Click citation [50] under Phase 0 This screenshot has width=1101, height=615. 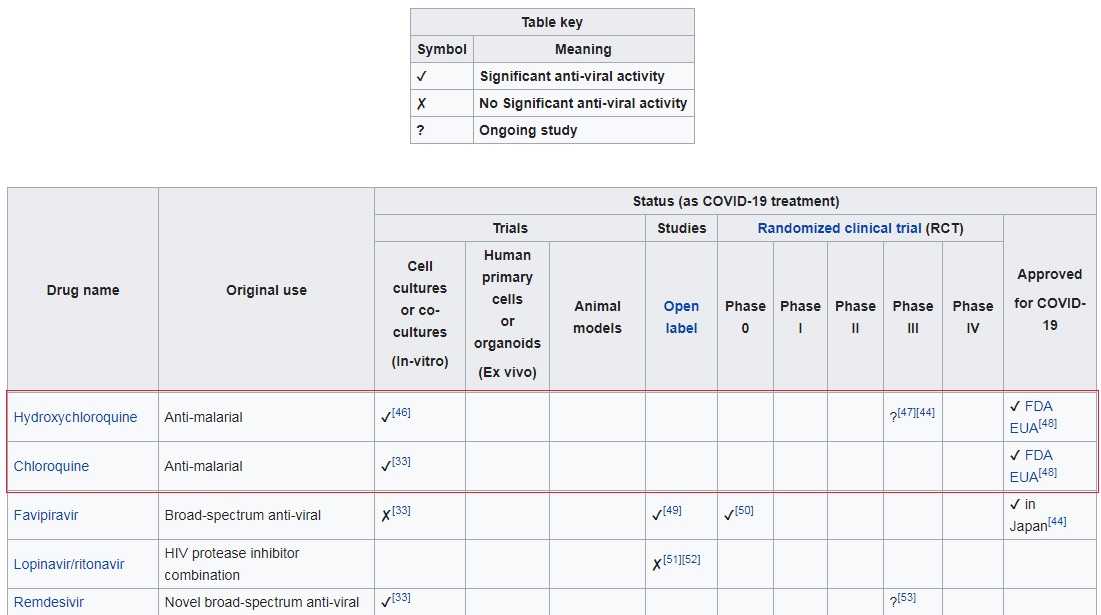pyautogui.click(x=744, y=510)
